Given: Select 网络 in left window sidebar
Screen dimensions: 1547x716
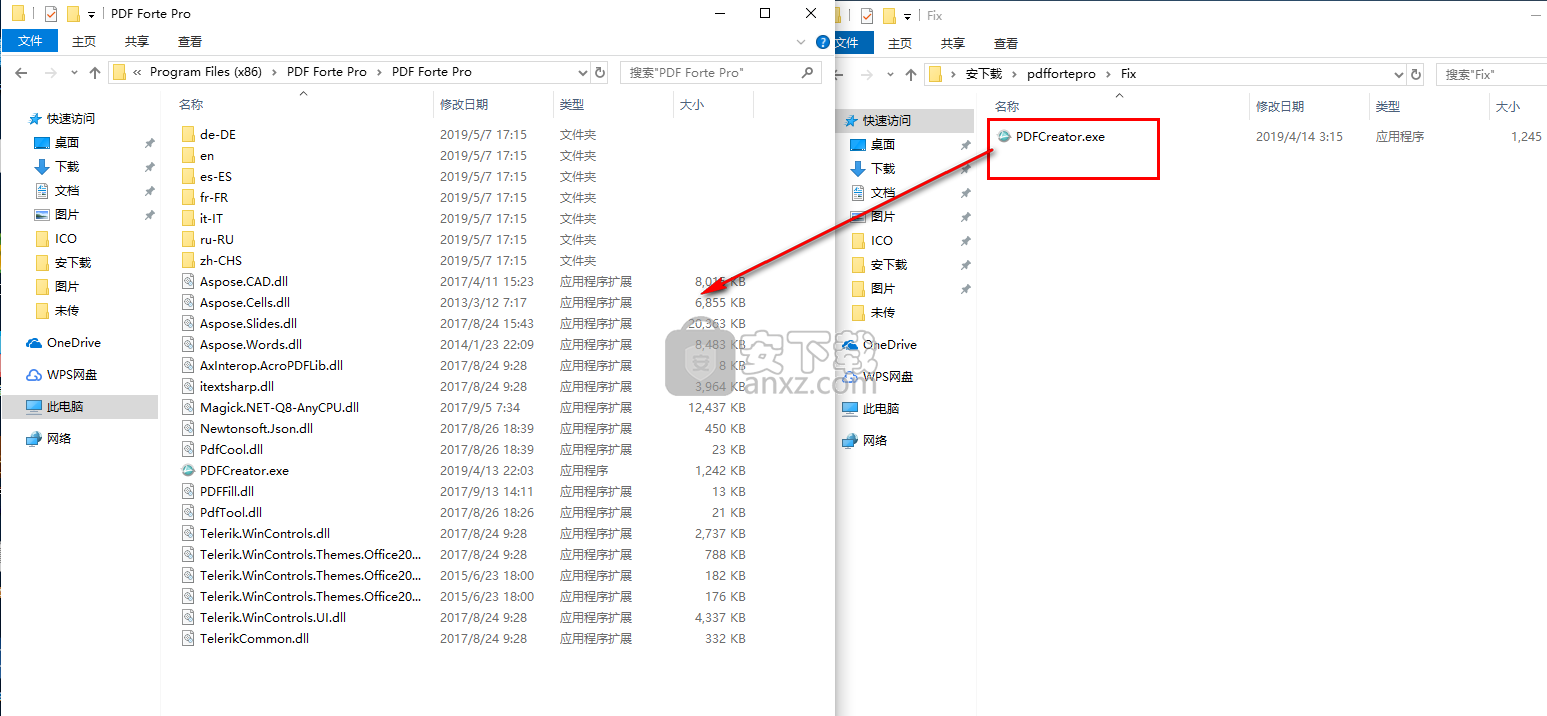Looking at the screenshot, I should [x=59, y=438].
